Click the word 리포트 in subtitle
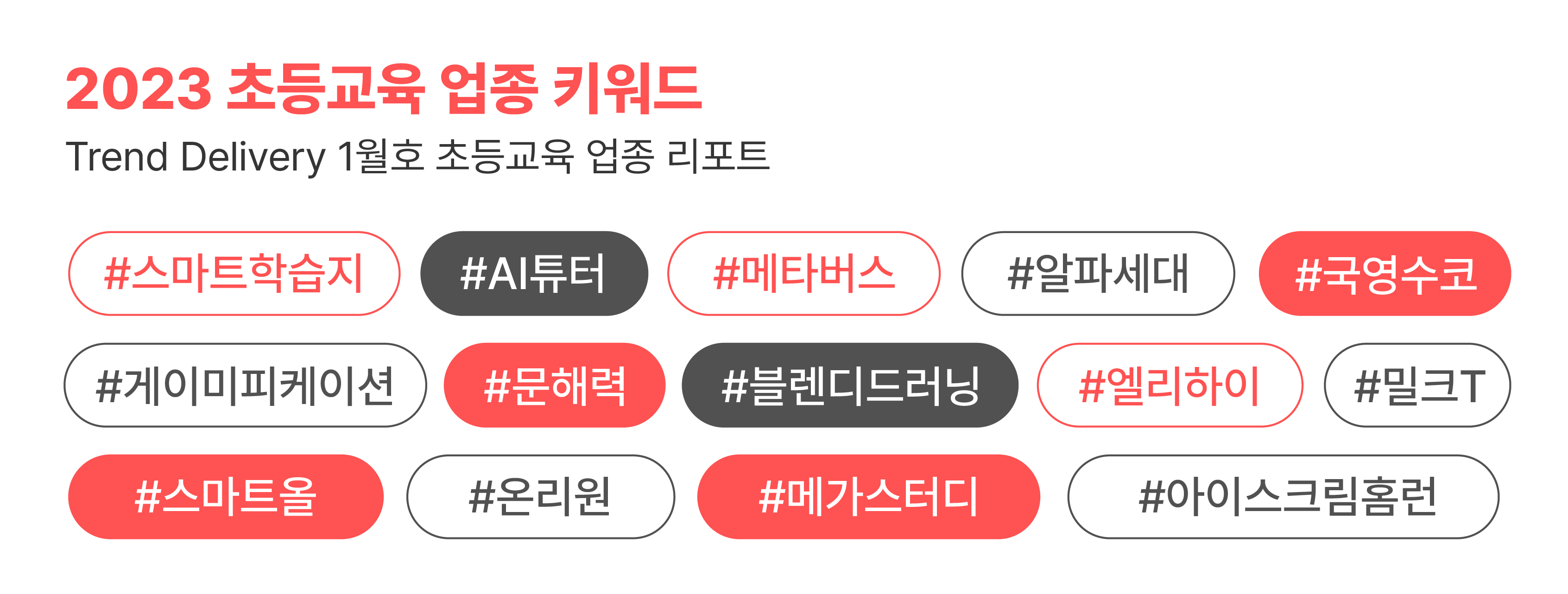Image resolution: width=1568 pixels, height=594 pixels. [718, 156]
